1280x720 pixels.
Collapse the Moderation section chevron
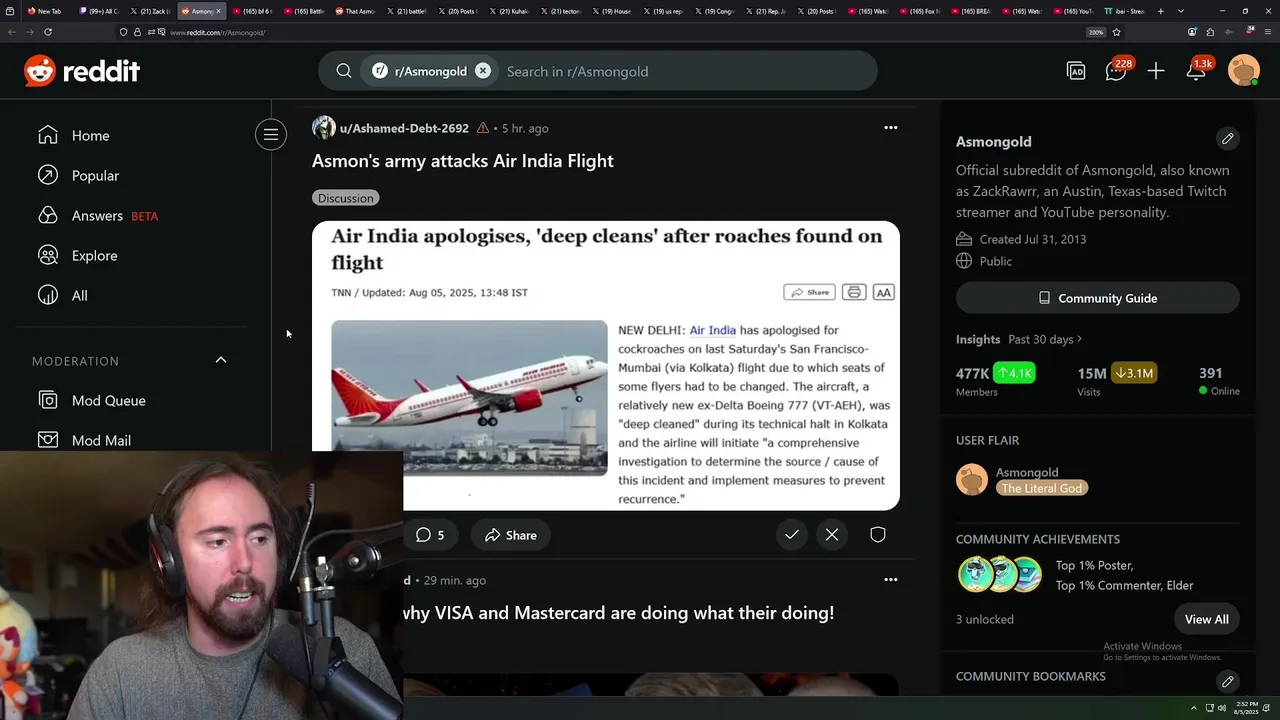click(221, 360)
